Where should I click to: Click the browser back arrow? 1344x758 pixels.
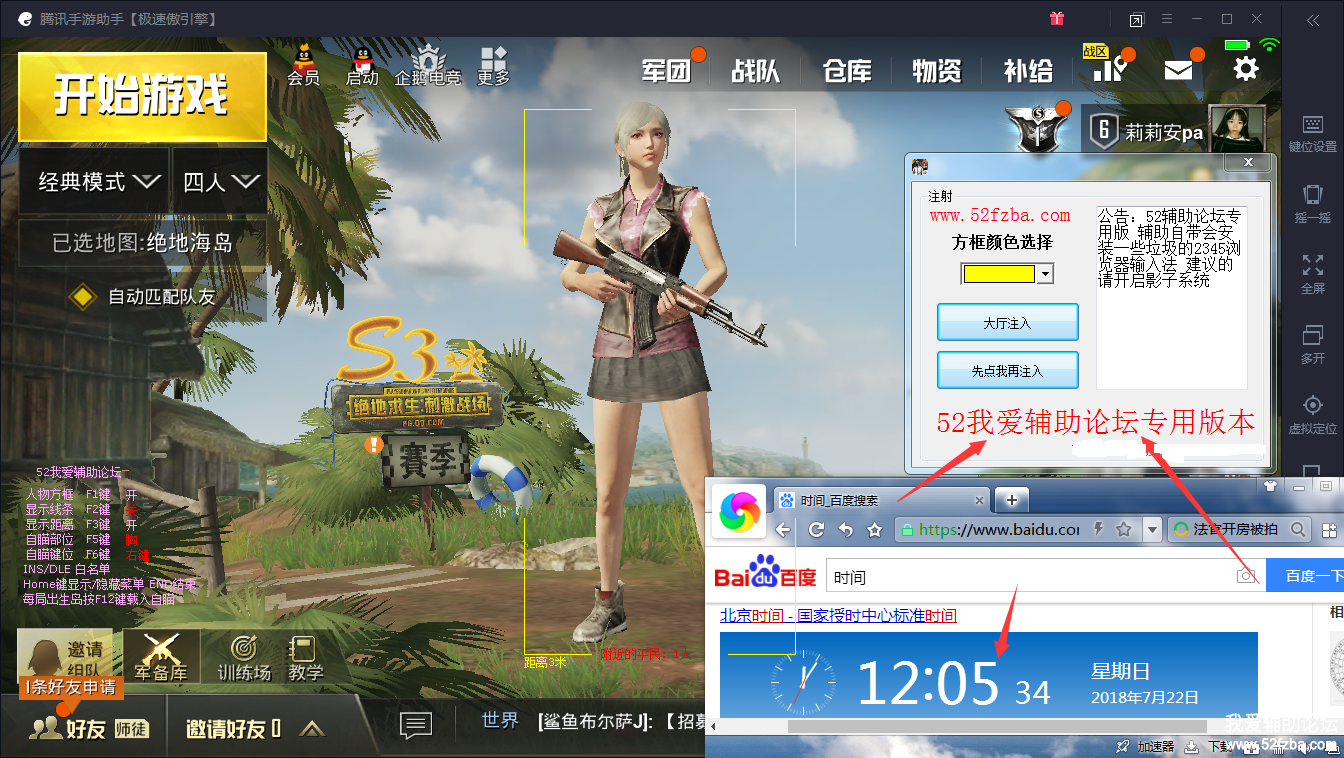tap(784, 529)
